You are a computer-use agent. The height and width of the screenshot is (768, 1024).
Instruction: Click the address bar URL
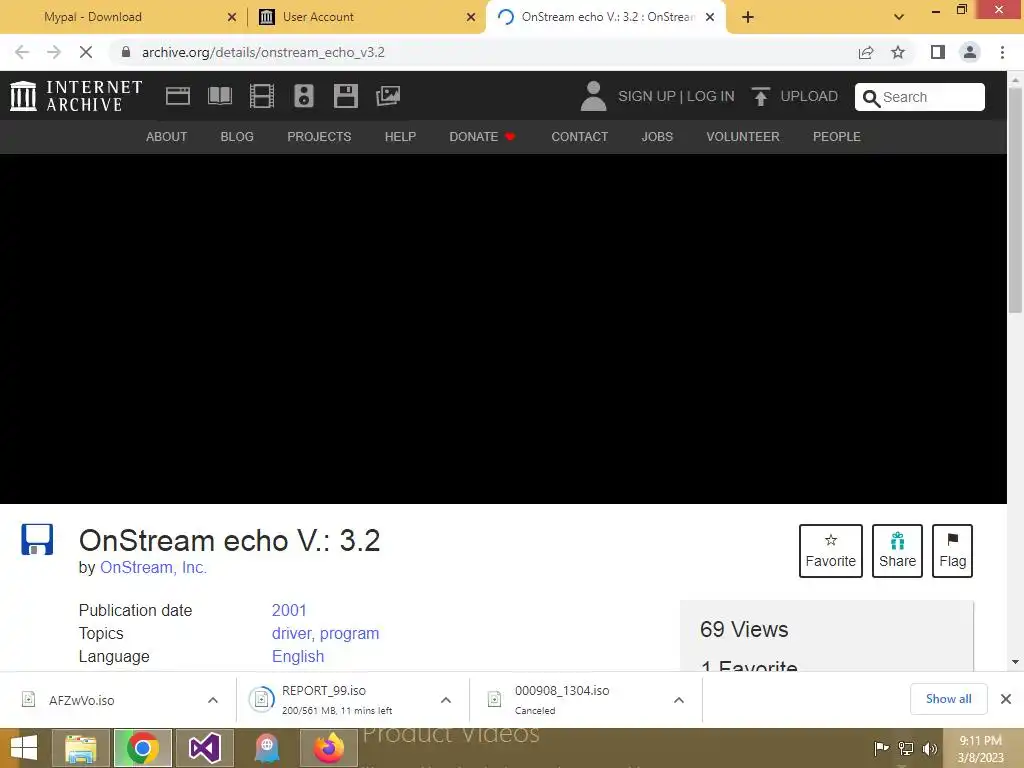(263, 52)
